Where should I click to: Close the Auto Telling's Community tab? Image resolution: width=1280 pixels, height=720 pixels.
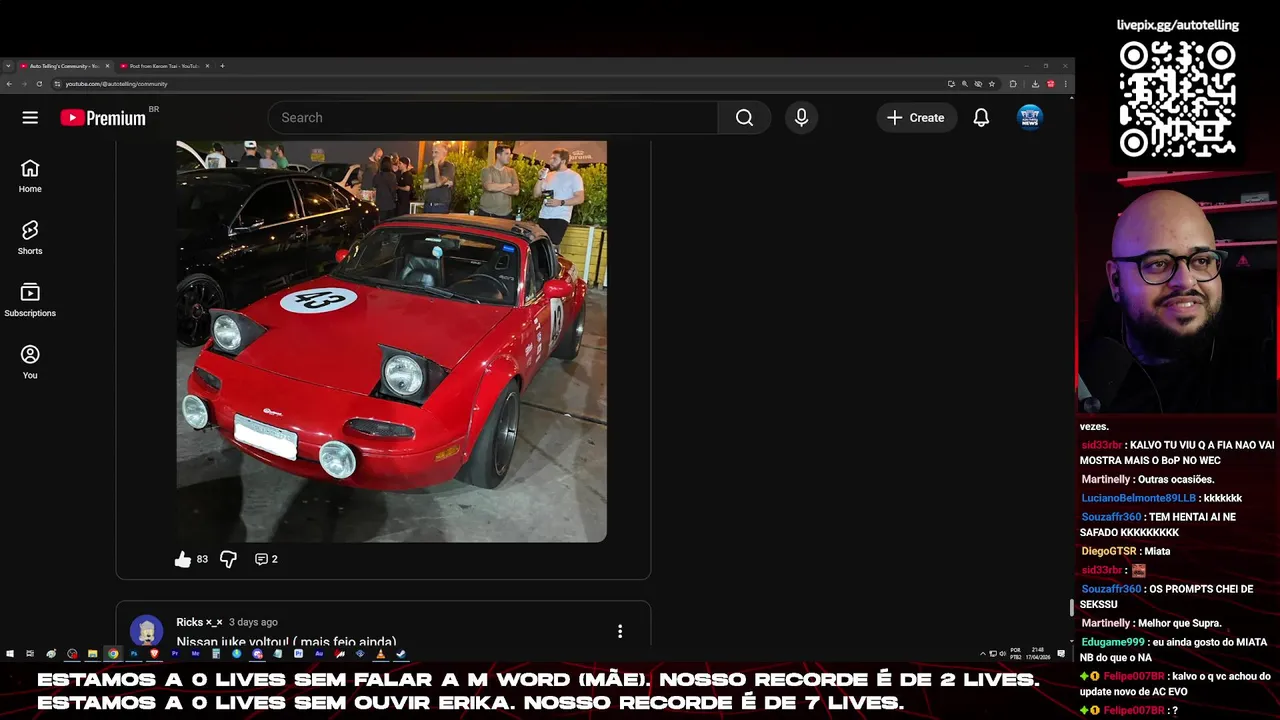coord(107,66)
